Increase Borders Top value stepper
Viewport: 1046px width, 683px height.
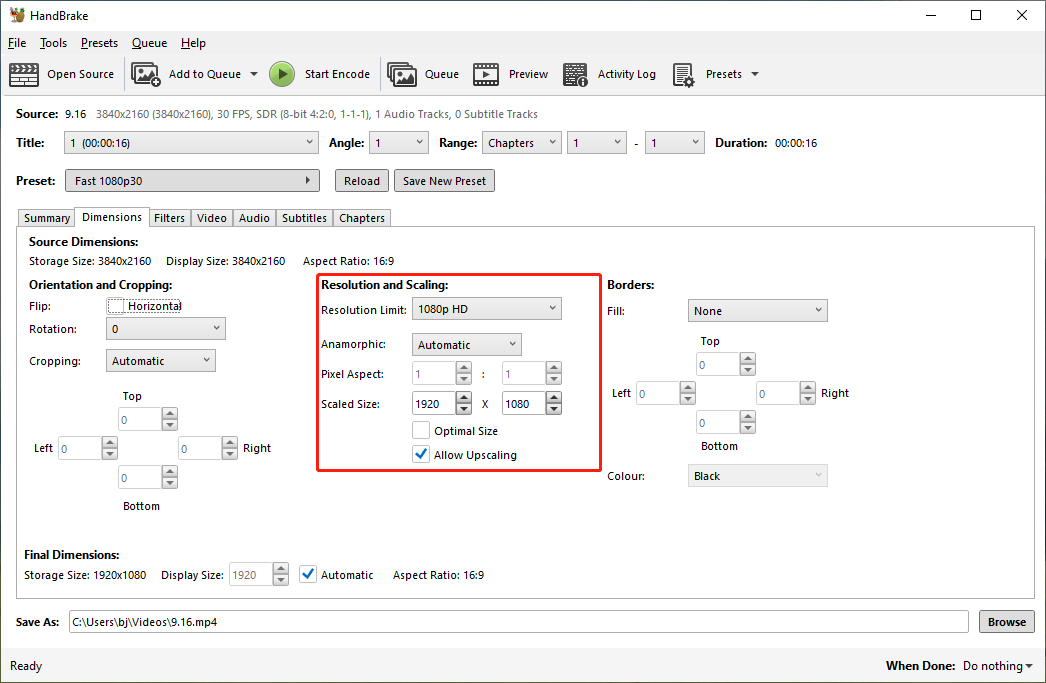pos(748,359)
